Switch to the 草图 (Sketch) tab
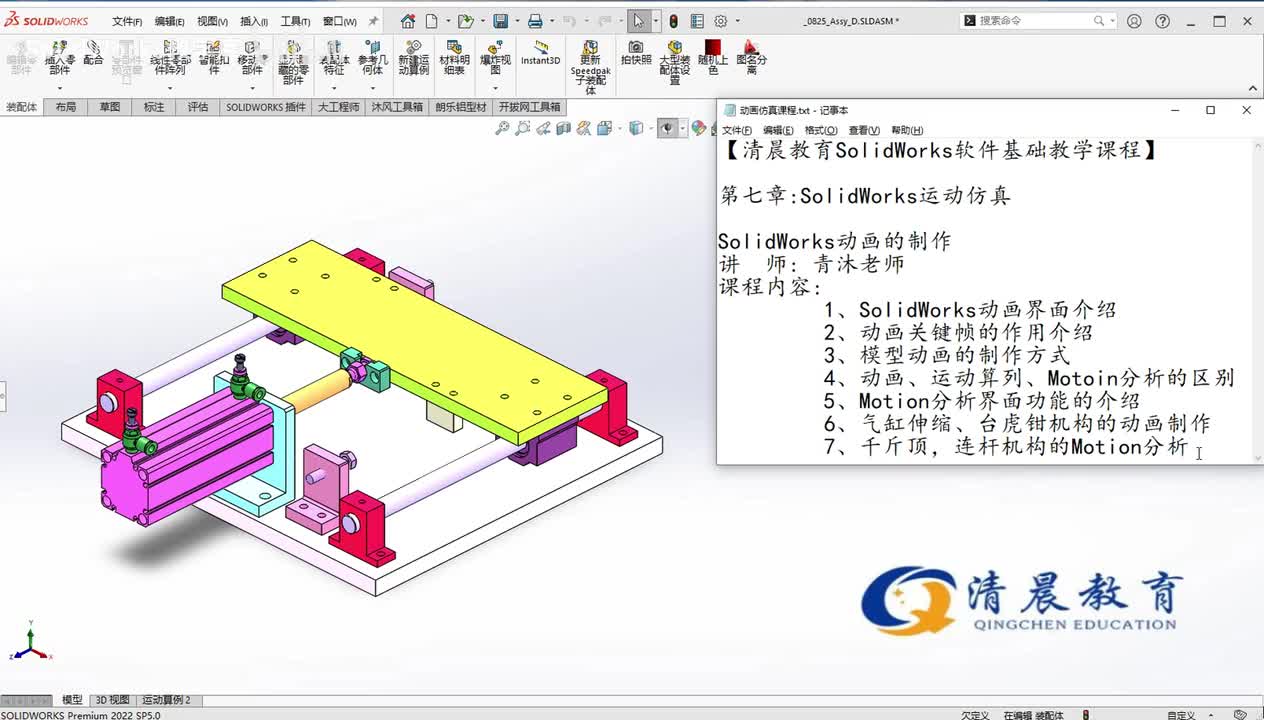 pos(110,107)
